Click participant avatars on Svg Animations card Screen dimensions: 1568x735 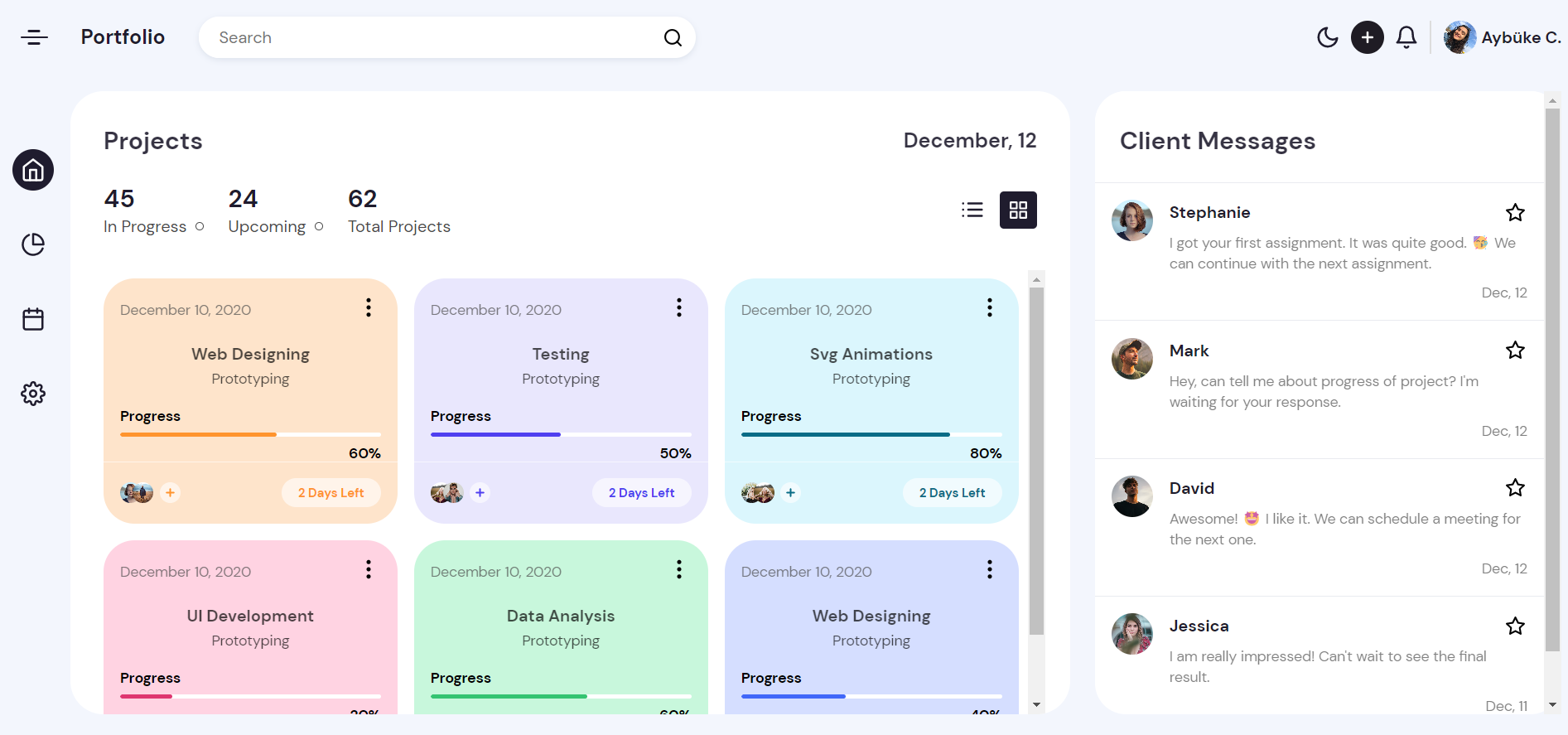(758, 493)
